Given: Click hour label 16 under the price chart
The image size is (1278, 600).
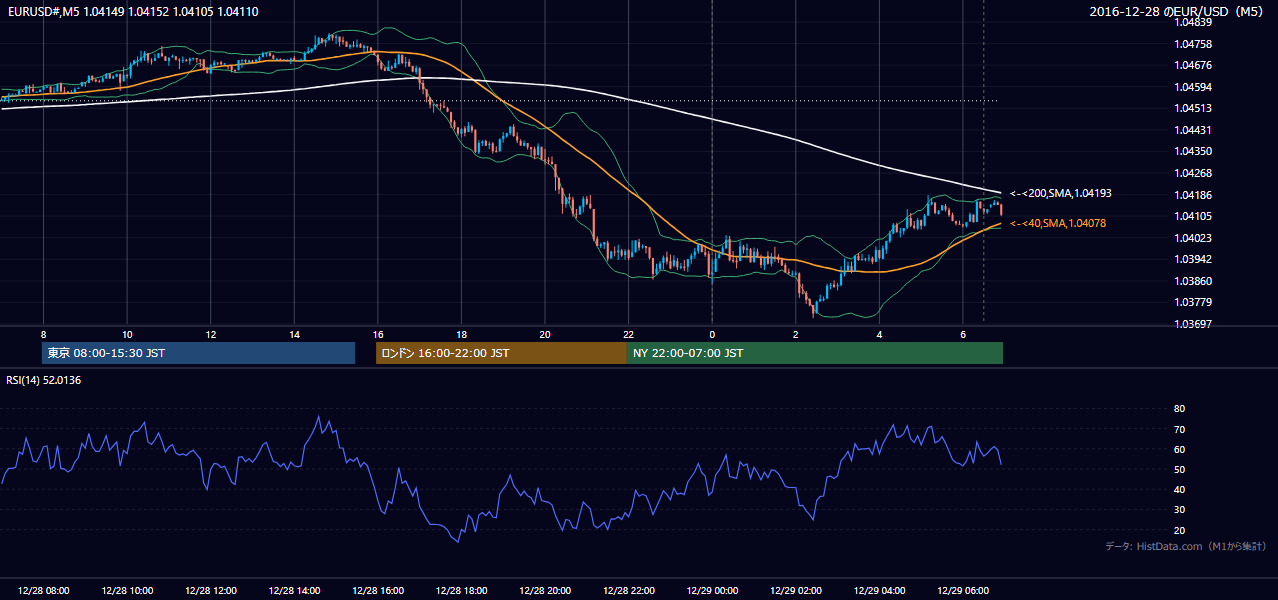Looking at the screenshot, I should [377, 334].
